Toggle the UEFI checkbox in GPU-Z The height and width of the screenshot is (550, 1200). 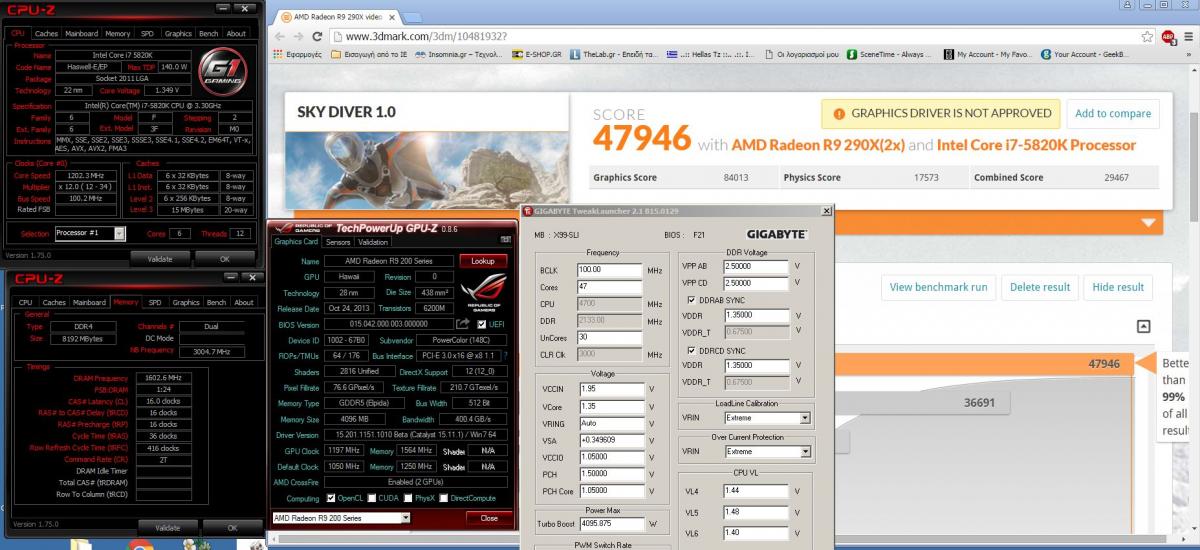[483, 324]
